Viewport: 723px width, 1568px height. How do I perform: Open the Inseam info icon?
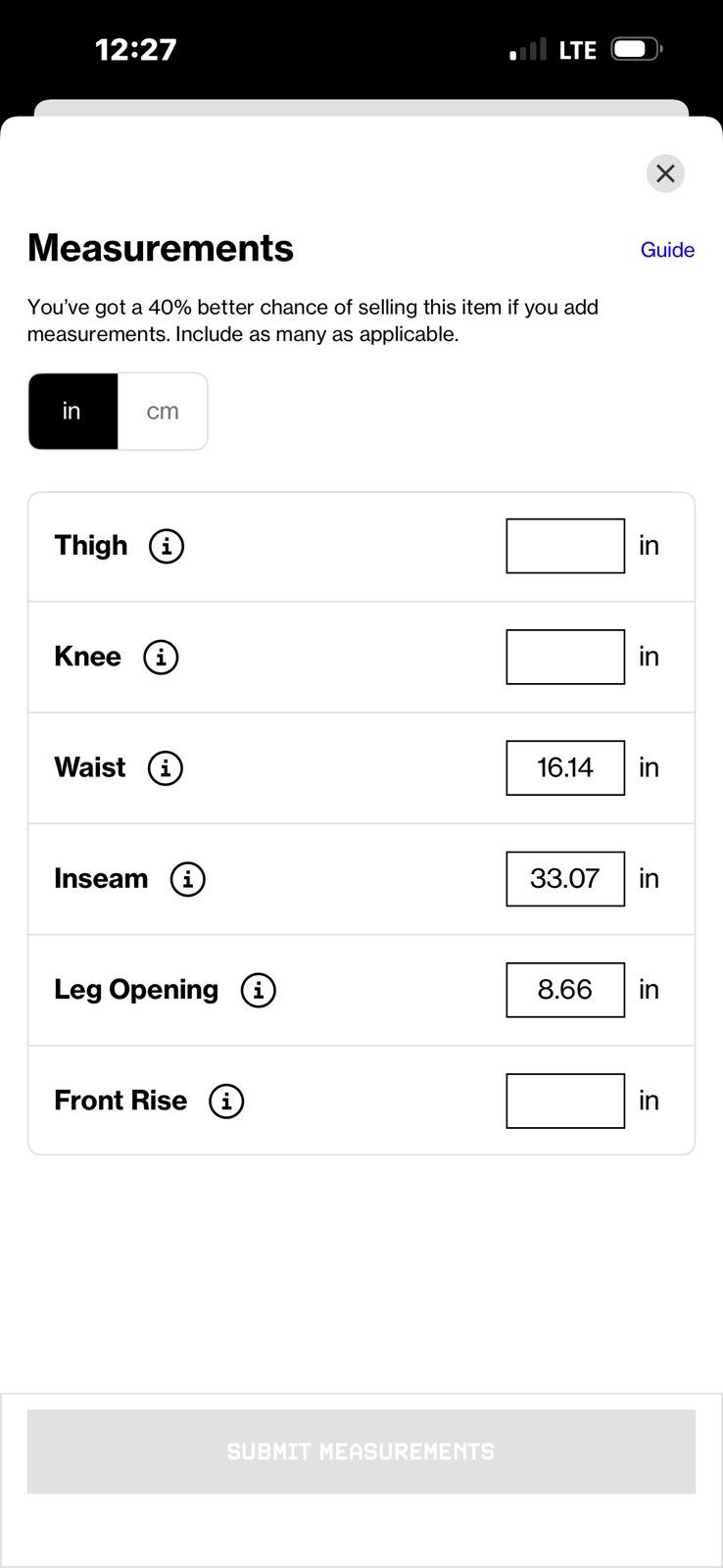188,879
